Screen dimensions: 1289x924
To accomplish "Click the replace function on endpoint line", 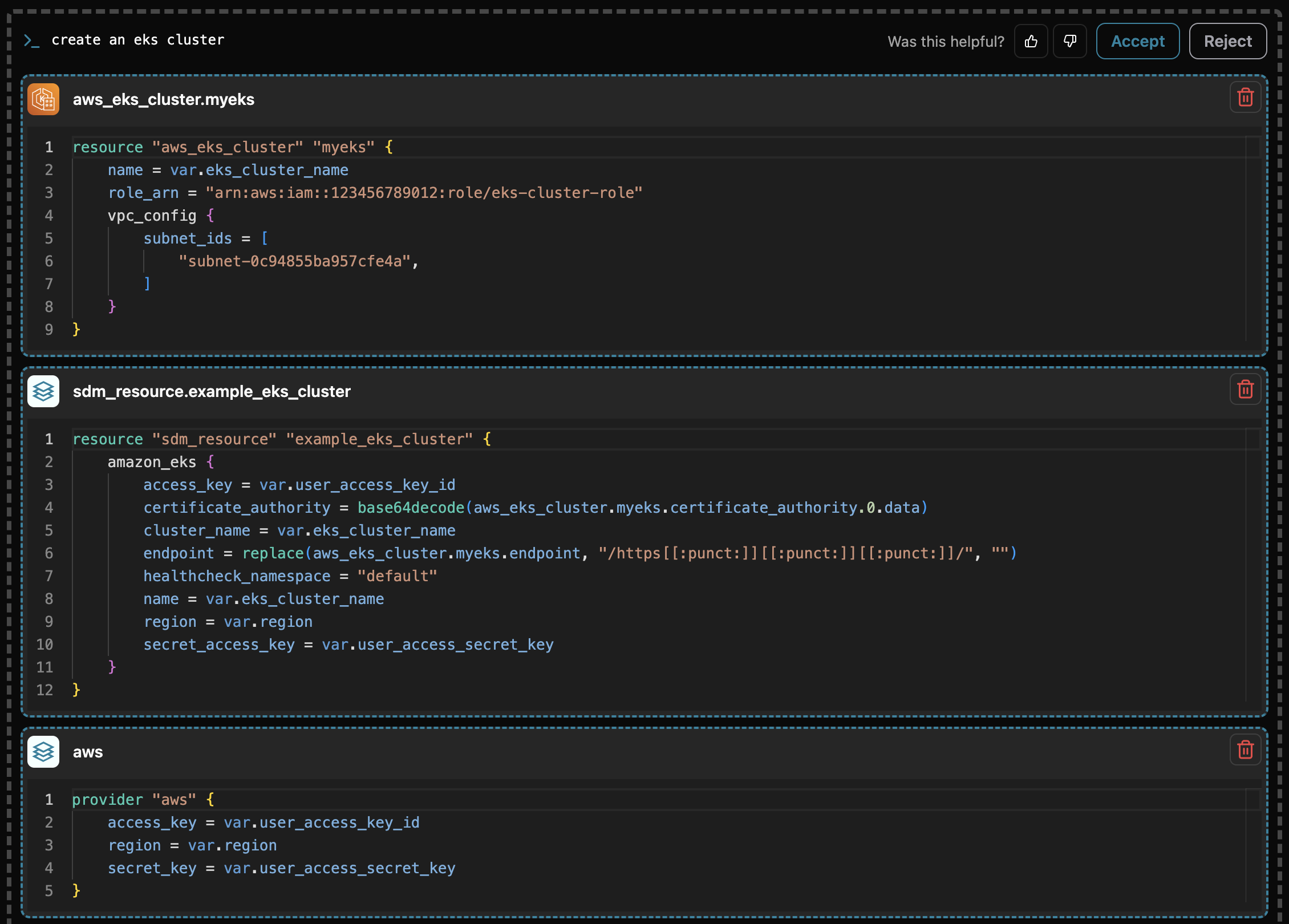I will (273, 553).
